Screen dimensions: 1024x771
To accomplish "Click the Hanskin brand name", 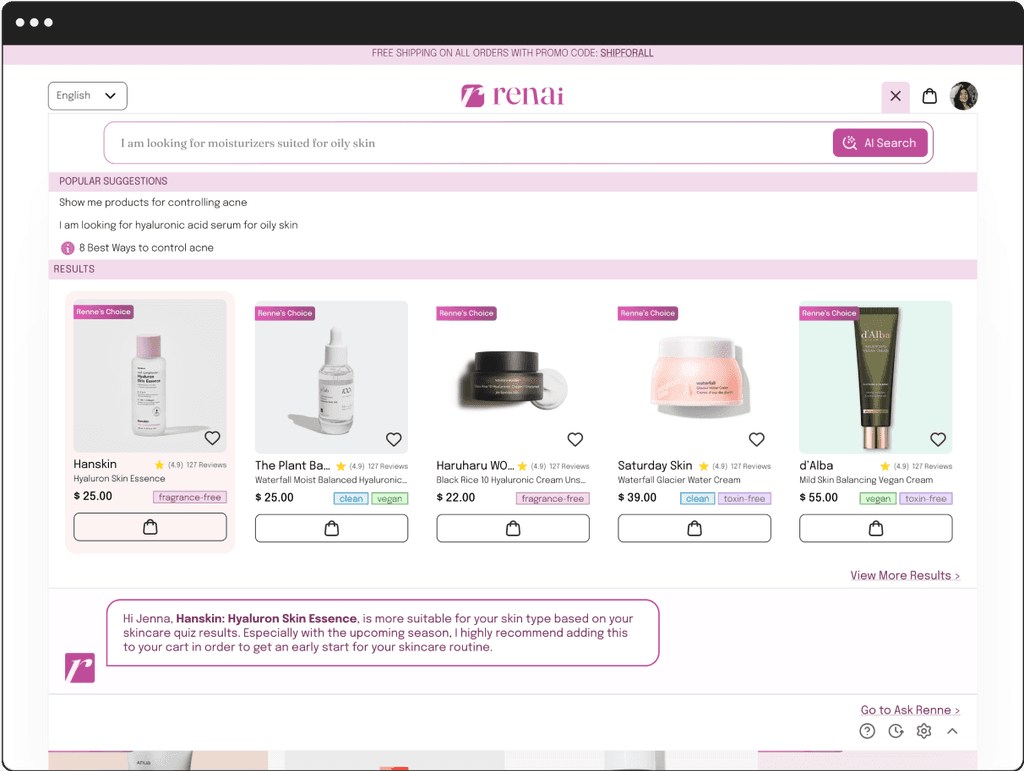I will pos(95,464).
